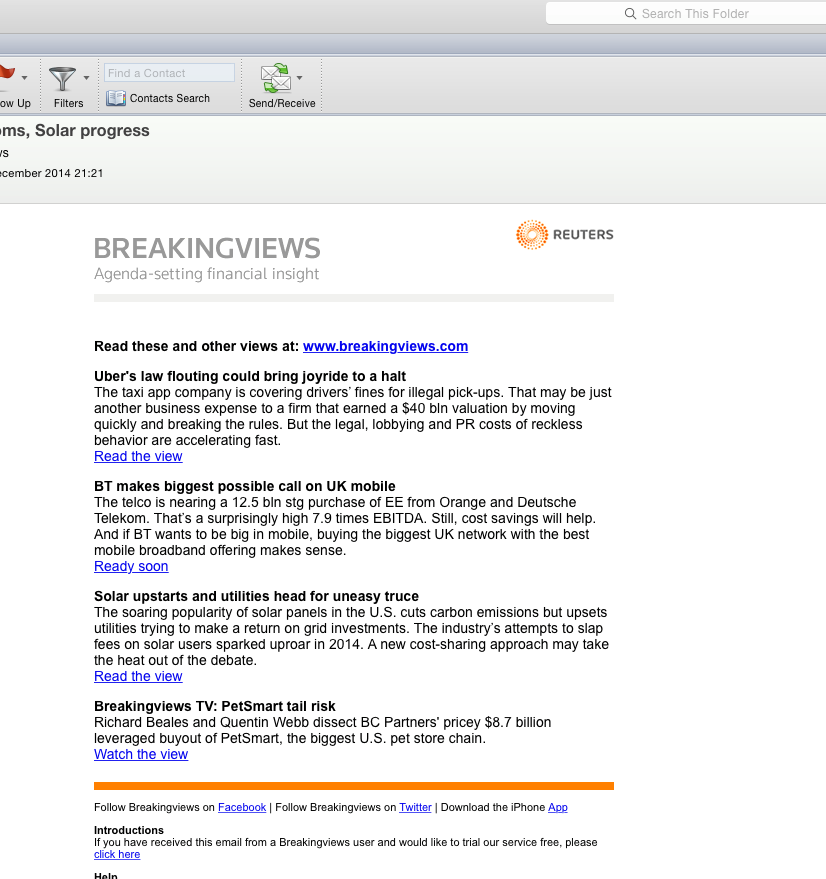The height and width of the screenshot is (879, 826).
Task: Select headline Uber's law flouting could bring joyride
Action: tap(250, 376)
